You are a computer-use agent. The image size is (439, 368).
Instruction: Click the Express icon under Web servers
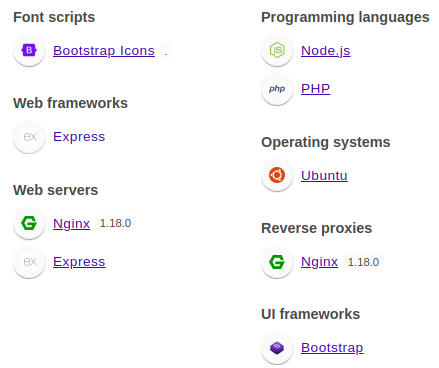coord(29,262)
